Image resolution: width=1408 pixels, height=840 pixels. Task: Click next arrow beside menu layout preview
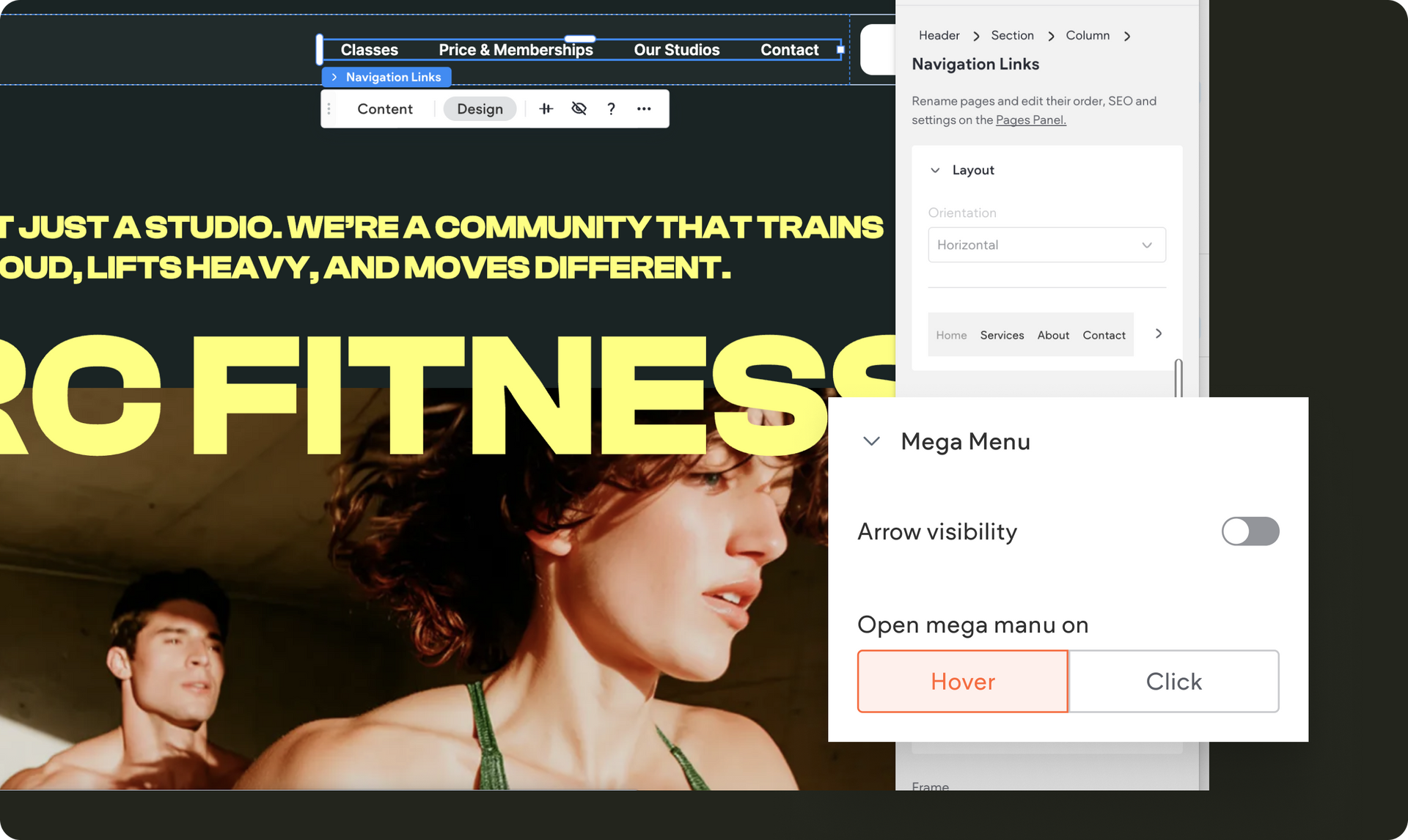click(1159, 334)
